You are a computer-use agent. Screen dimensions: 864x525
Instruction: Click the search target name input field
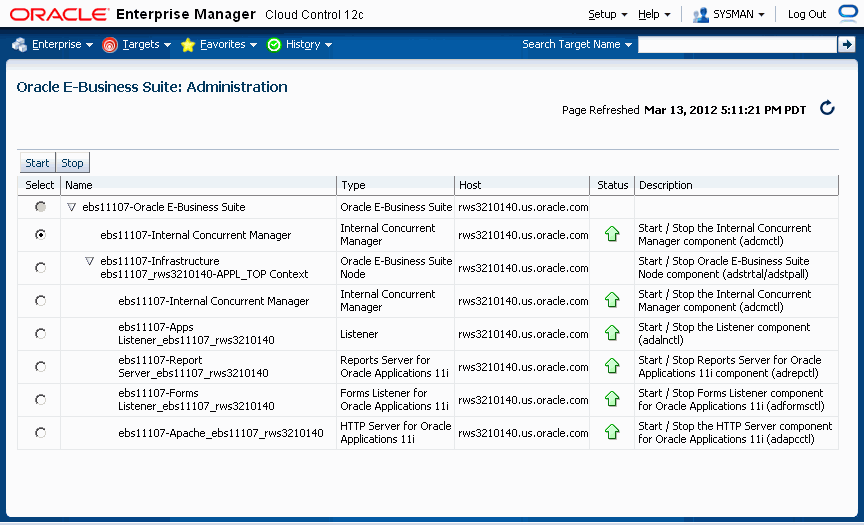(737, 45)
